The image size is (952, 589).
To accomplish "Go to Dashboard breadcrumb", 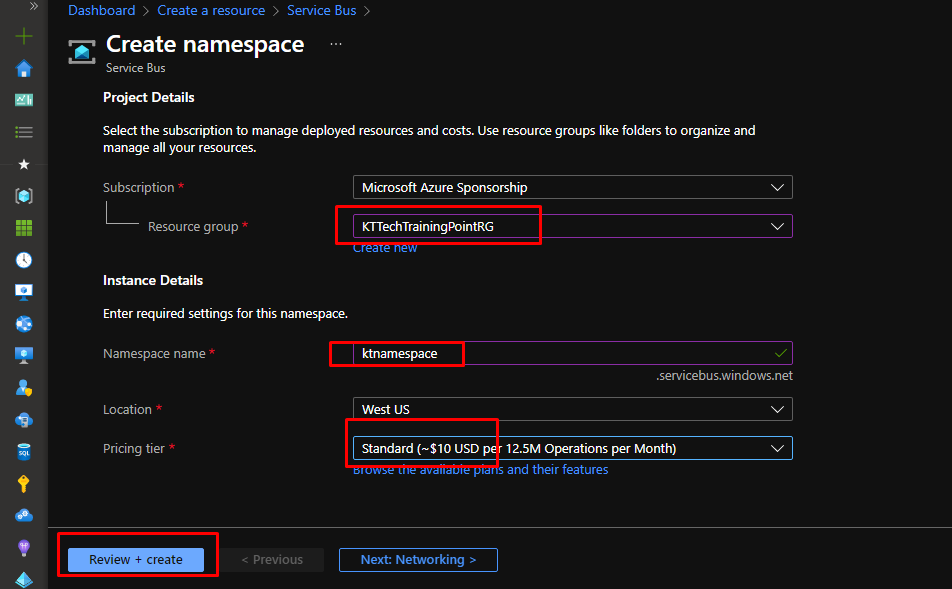I will click(101, 11).
